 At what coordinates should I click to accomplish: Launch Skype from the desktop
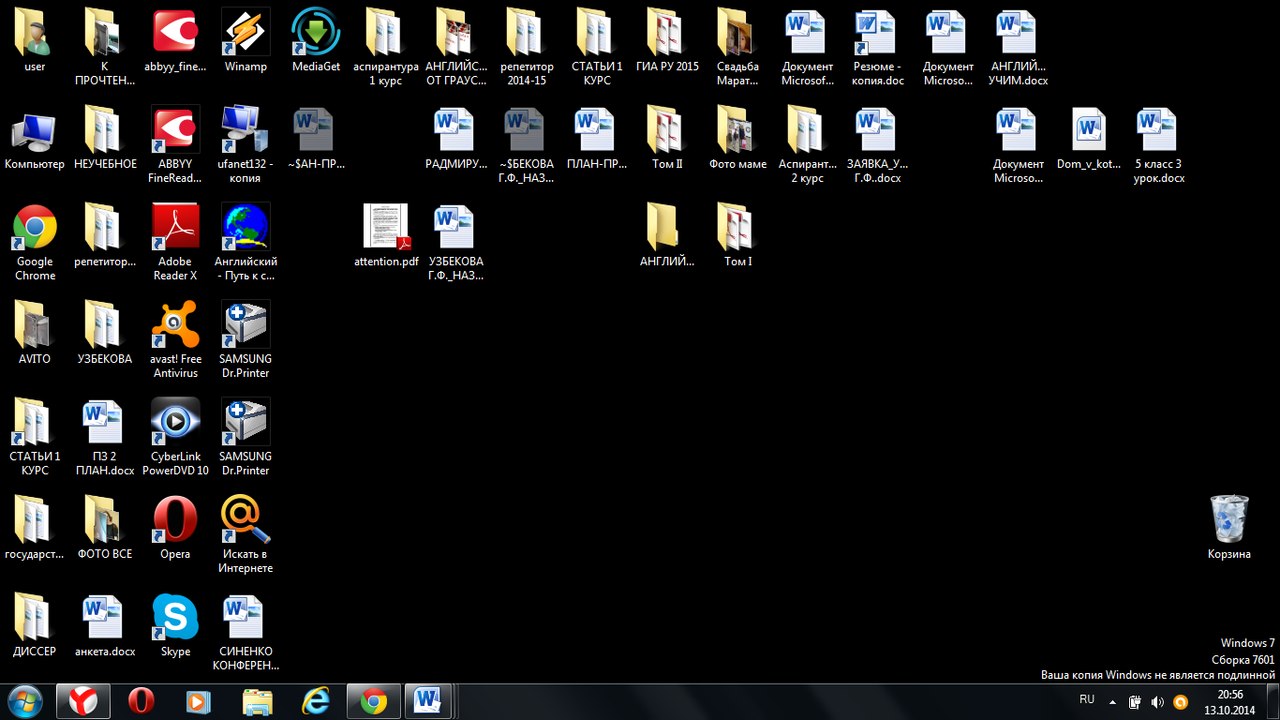(175, 624)
